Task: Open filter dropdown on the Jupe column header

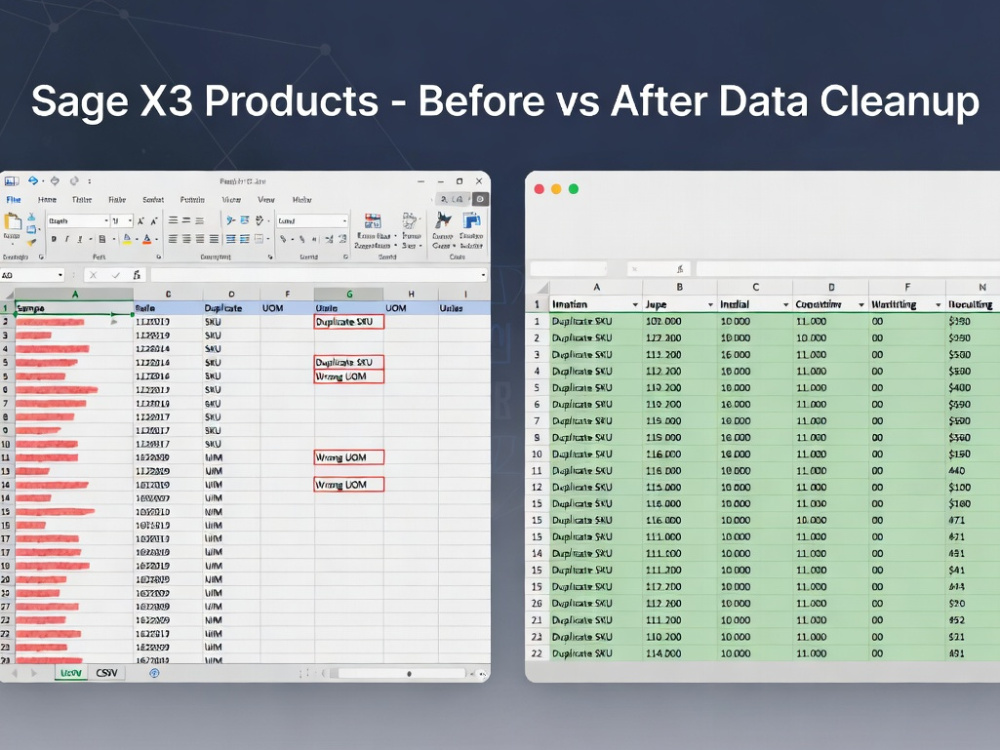Action: click(x=710, y=305)
